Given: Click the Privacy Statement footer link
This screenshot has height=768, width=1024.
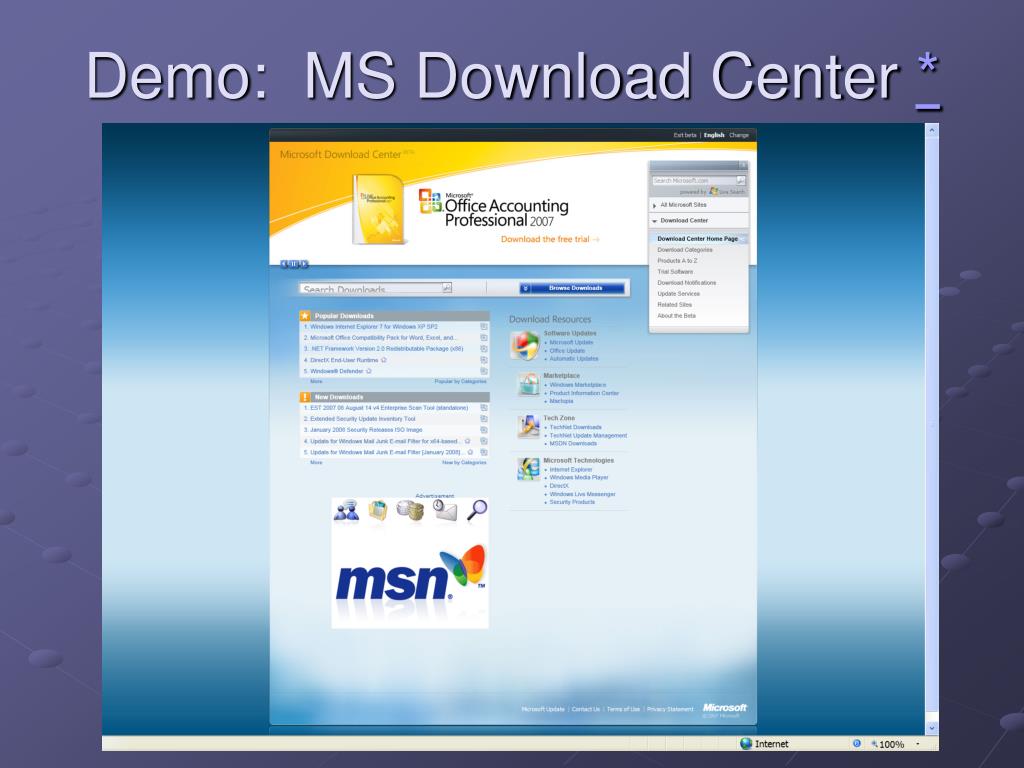Looking at the screenshot, I should pyautogui.click(x=670, y=709).
